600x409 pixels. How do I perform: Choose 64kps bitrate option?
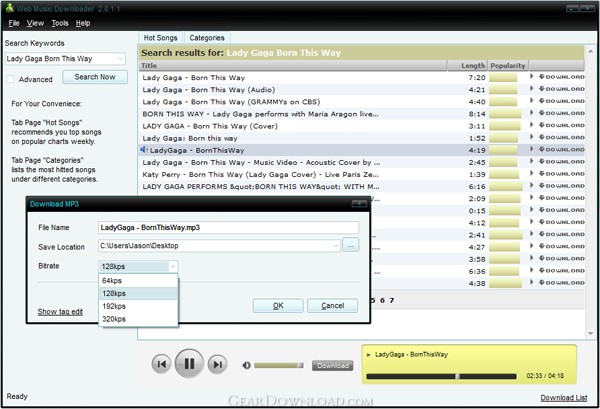[x=138, y=280]
